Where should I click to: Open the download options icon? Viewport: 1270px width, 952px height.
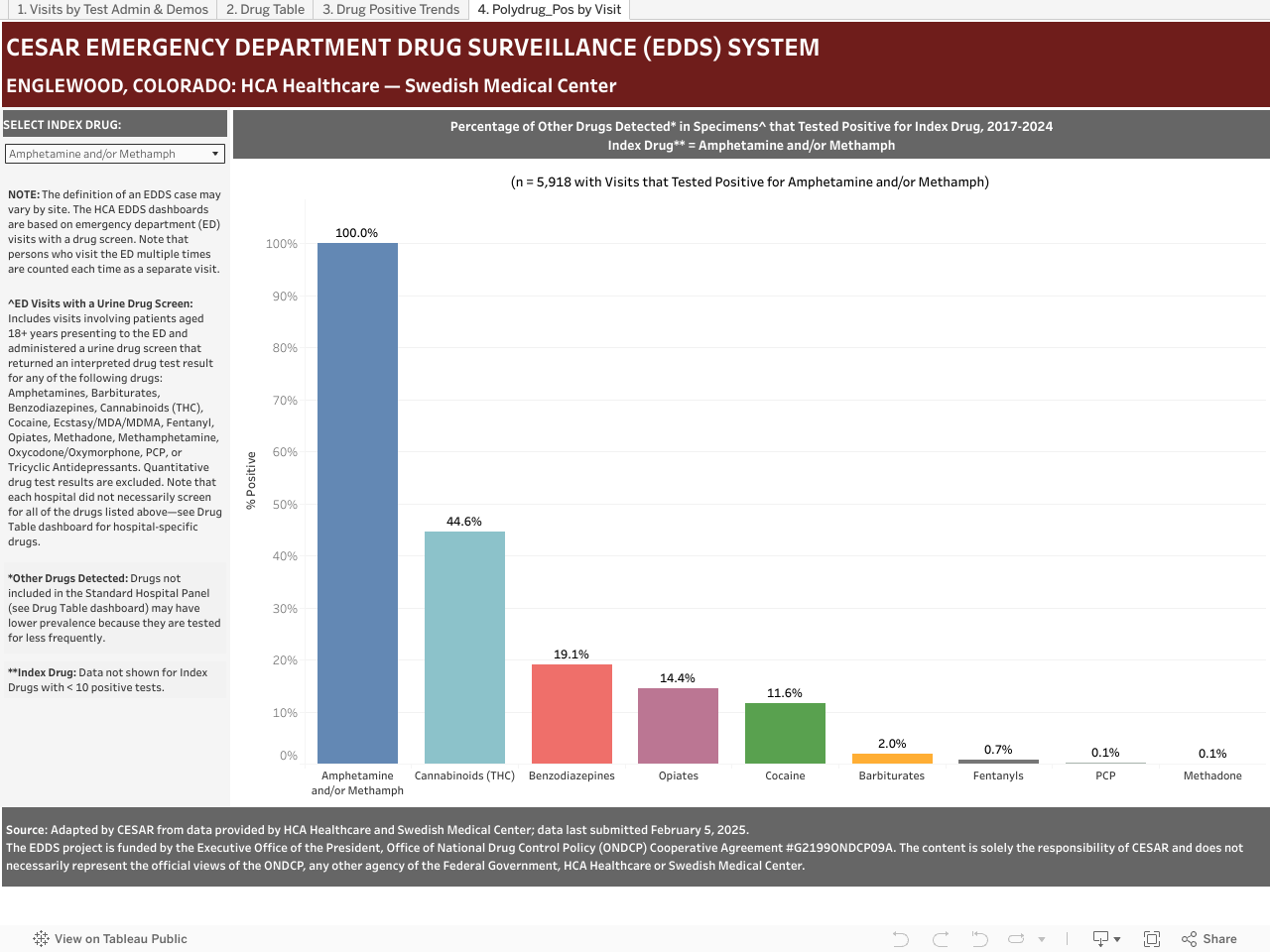[1106, 938]
